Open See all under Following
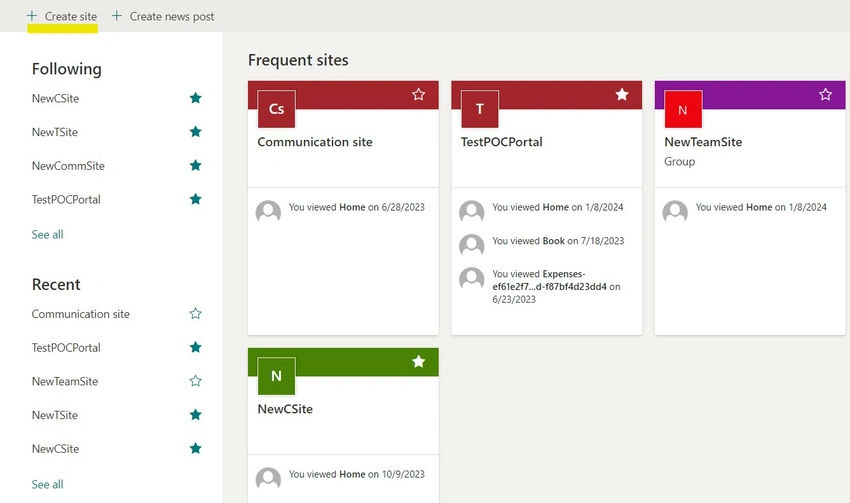Image resolution: width=850 pixels, height=503 pixels. (47, 235)
